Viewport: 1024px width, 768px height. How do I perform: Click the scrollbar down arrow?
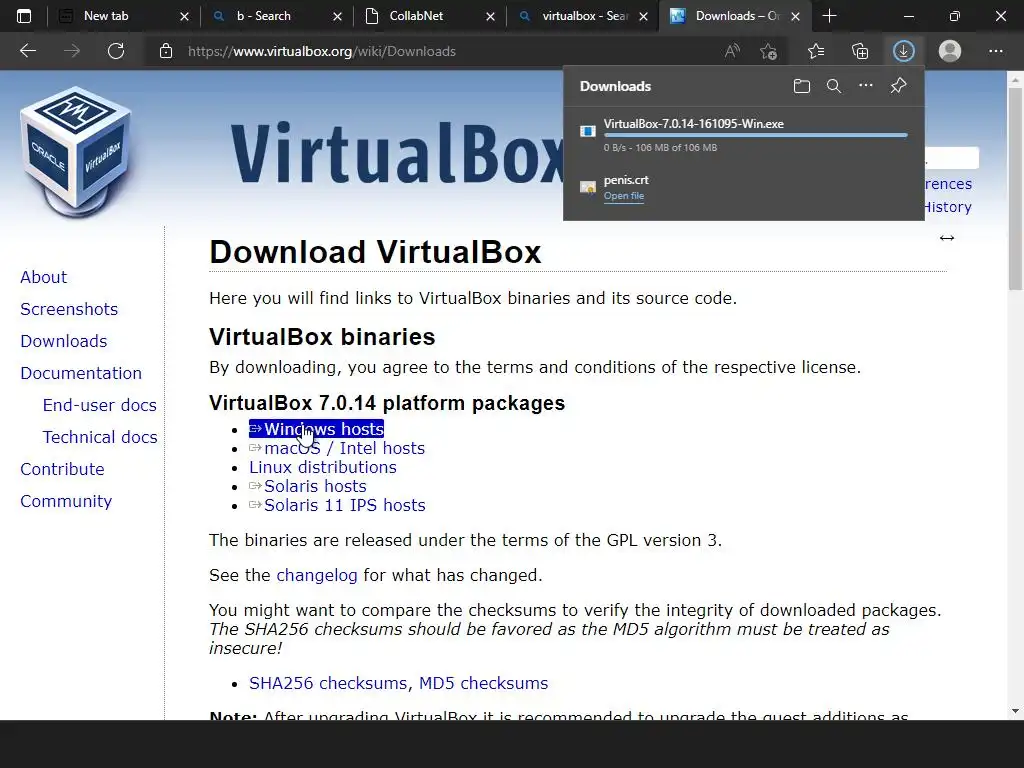[x=1015, y=711]
